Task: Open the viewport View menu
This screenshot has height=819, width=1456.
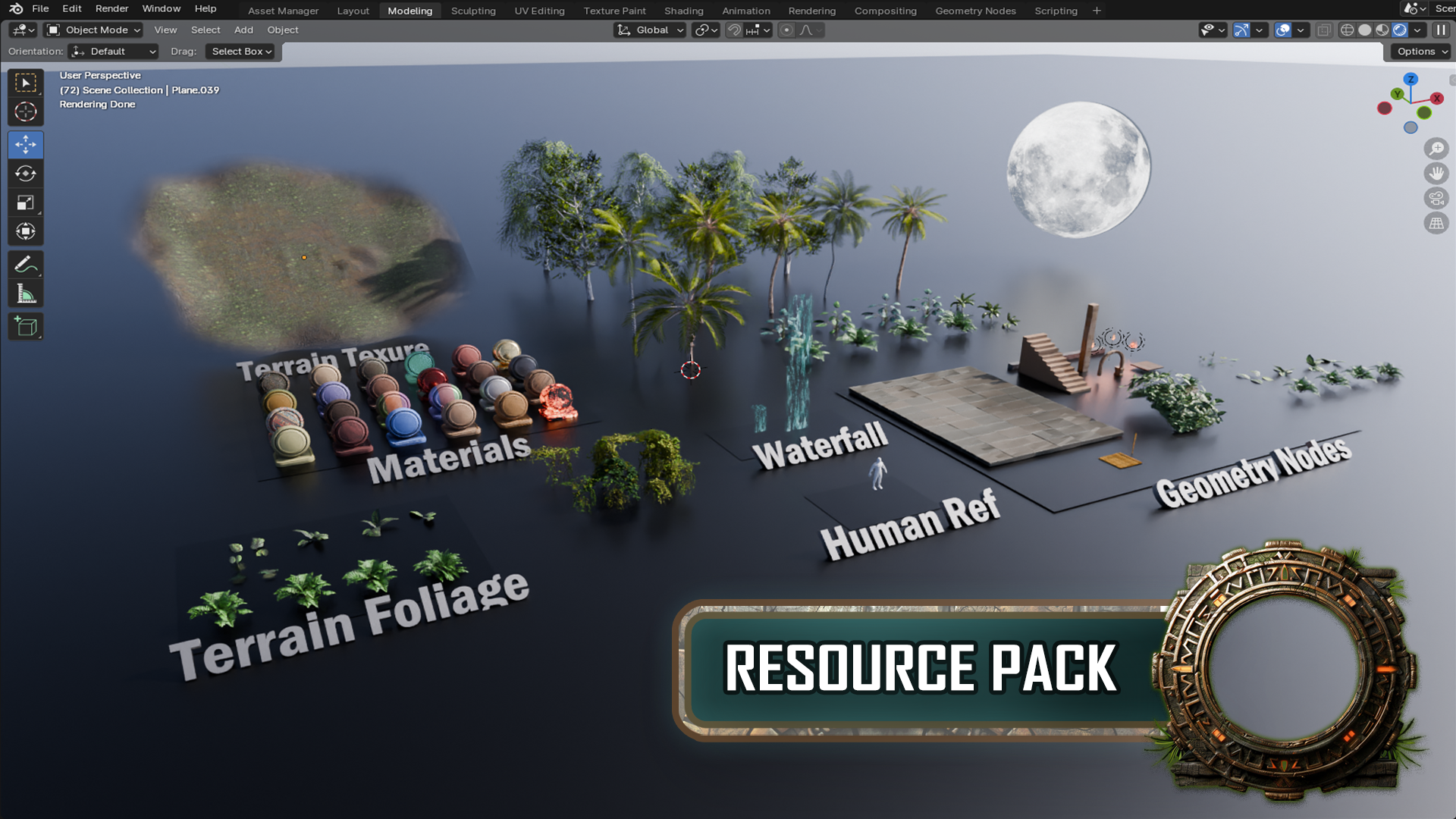Action: (165, 30)
